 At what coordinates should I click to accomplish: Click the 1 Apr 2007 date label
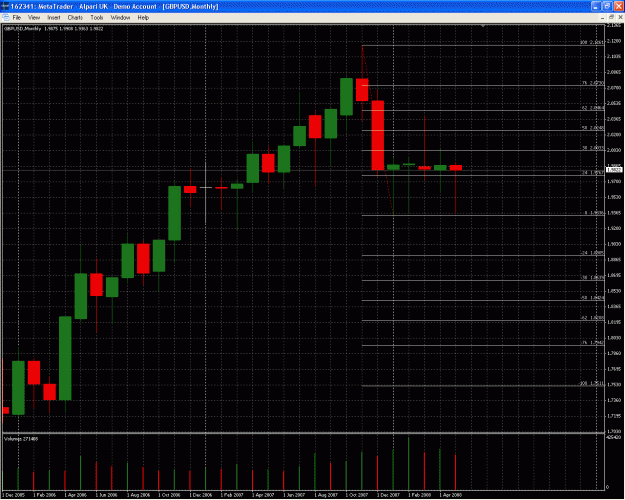(x=263, y=495)
